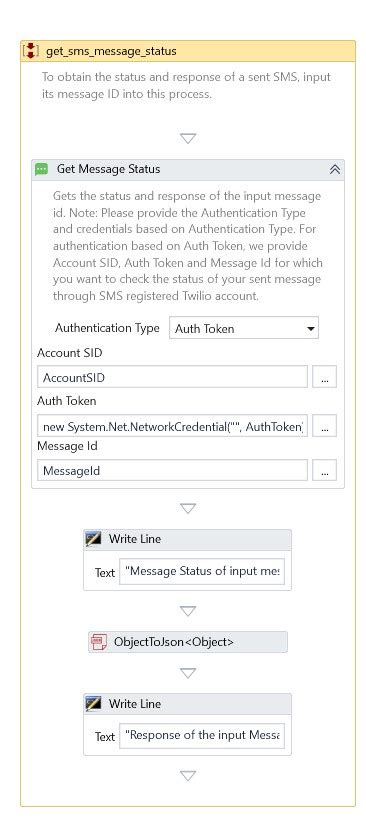Click the drop arrow above ObjectToJson
This screenshot has height=837, width=366.
pyautogui.click(x=188, y=611)
